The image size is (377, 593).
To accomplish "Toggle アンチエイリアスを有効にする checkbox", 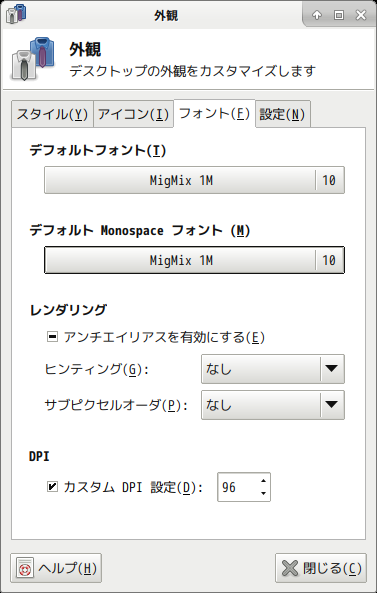I will coord(52,337).
